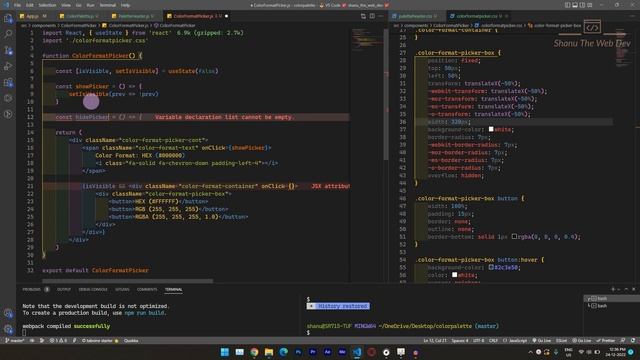Viewport: 640px width, 360px height.
Task: Open the left editor More Actions ellipsis
Action: click(x=381, y=16)
